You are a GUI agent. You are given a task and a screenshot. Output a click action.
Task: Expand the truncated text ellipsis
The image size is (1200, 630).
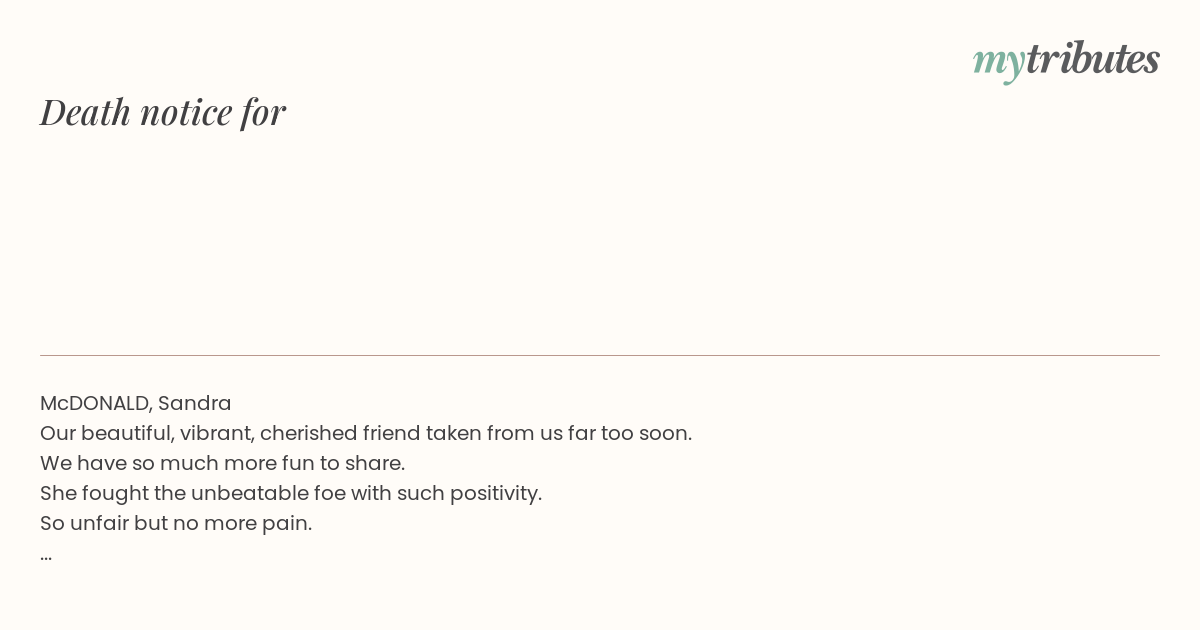click(46, 556)
